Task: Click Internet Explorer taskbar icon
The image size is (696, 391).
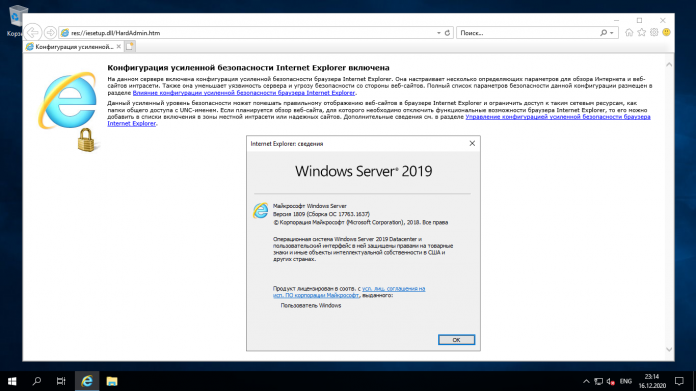Action: point(87,381)
